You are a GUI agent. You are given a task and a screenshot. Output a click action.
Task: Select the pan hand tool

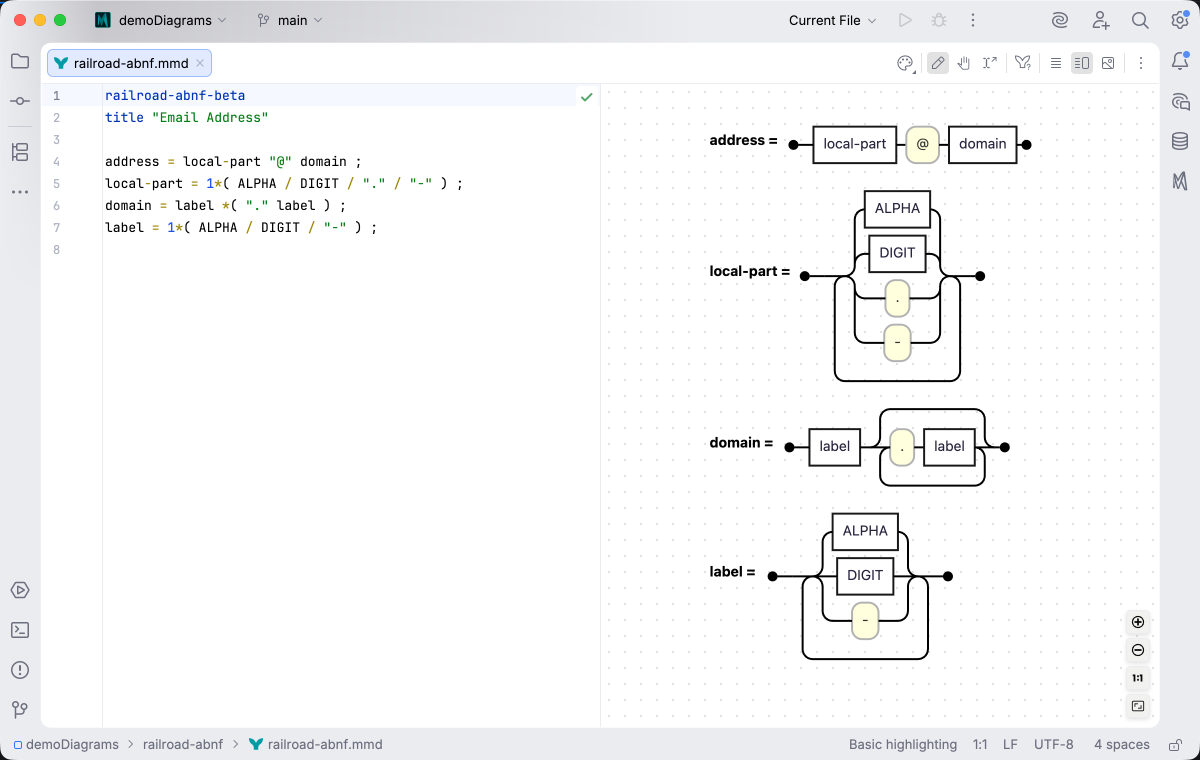pos(964,63)
